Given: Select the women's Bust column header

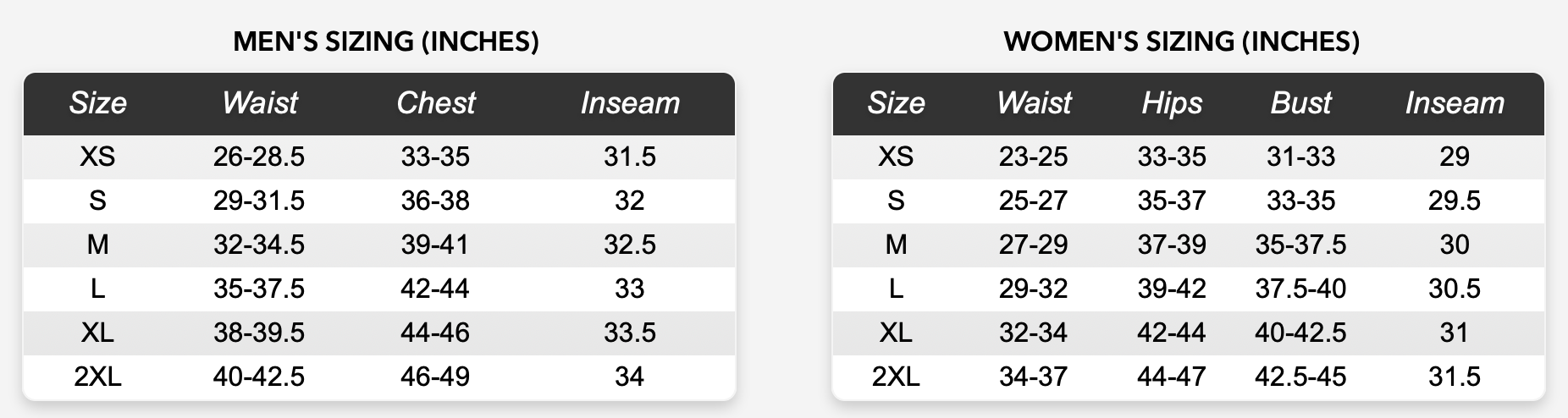Looking at the screenshot, I should click(1300, 103).
